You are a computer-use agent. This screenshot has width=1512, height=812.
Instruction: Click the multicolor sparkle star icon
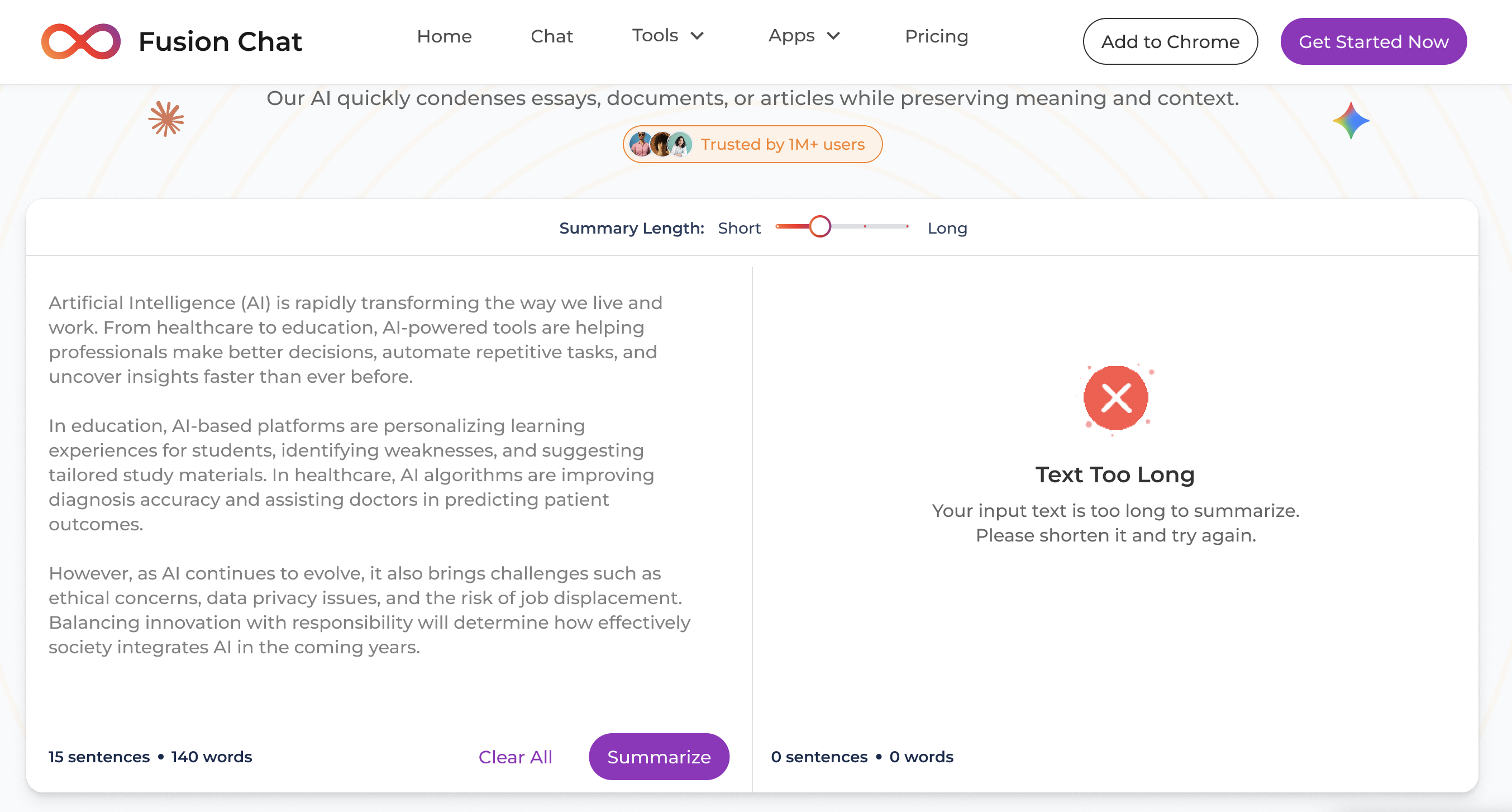[1351, 121]
